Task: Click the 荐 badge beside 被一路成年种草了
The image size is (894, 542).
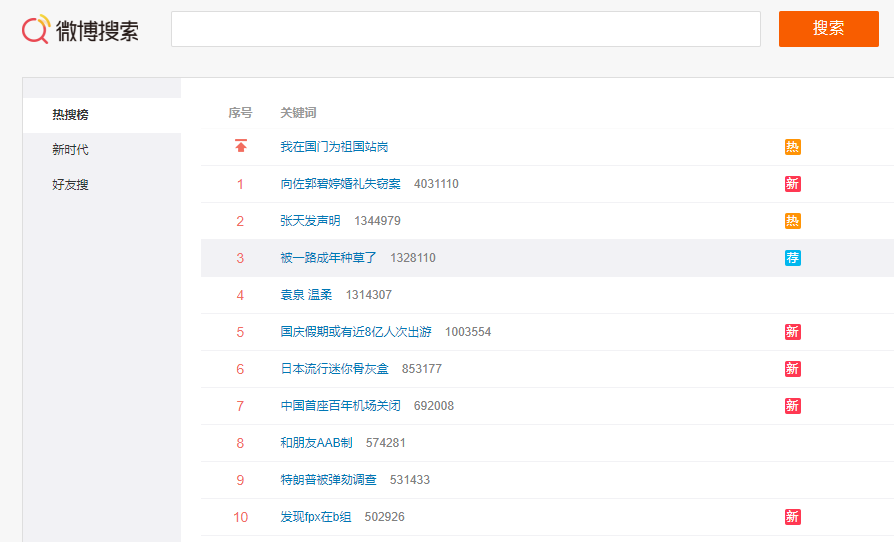Action: point(793,258)
